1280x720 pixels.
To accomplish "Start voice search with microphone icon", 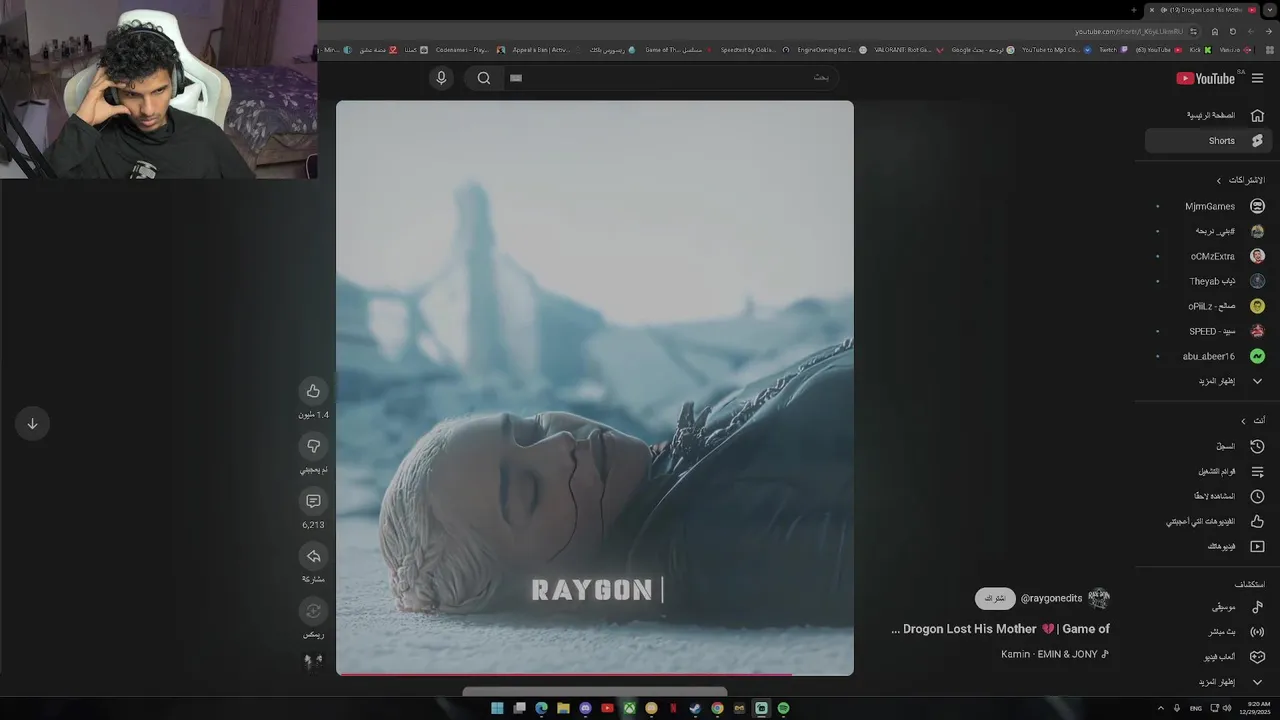I will [x=441, y=78].
